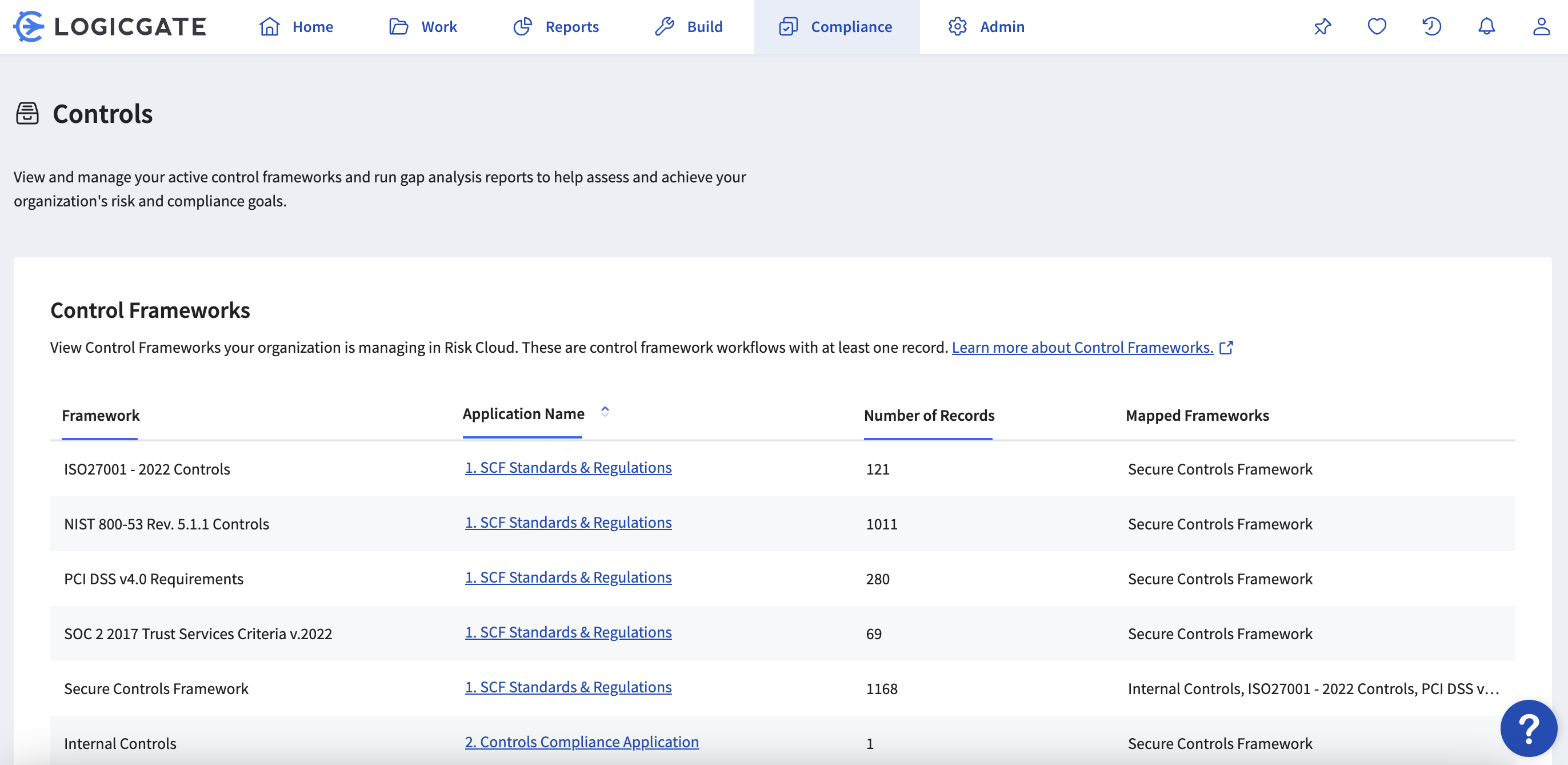
Task: Select the Compliance tab
Action: click(x=837, y=26)
